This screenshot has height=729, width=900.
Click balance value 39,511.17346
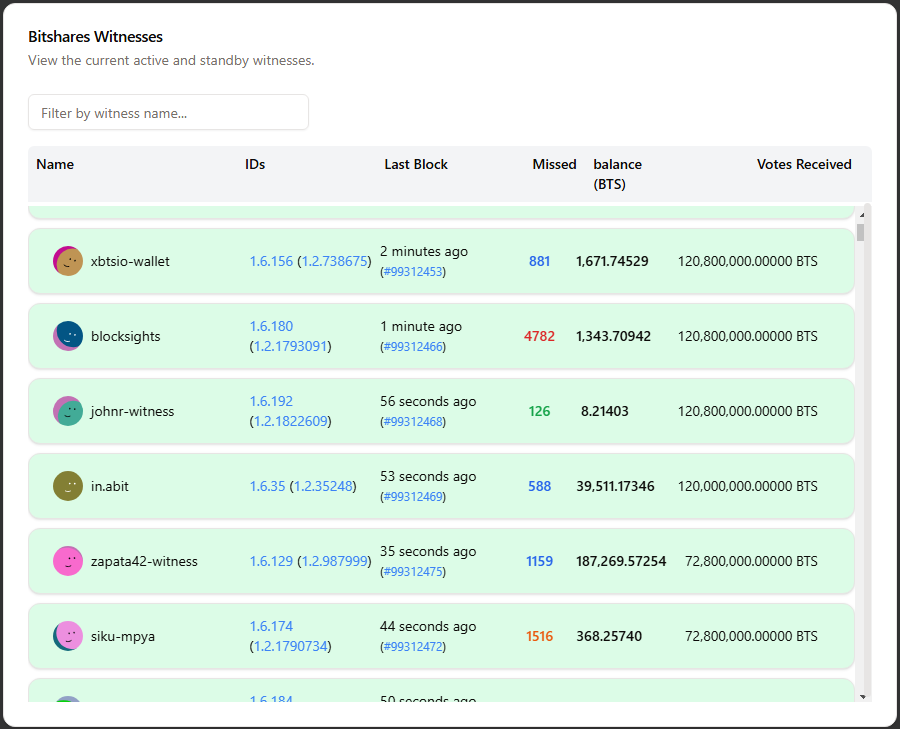point(615,486)
